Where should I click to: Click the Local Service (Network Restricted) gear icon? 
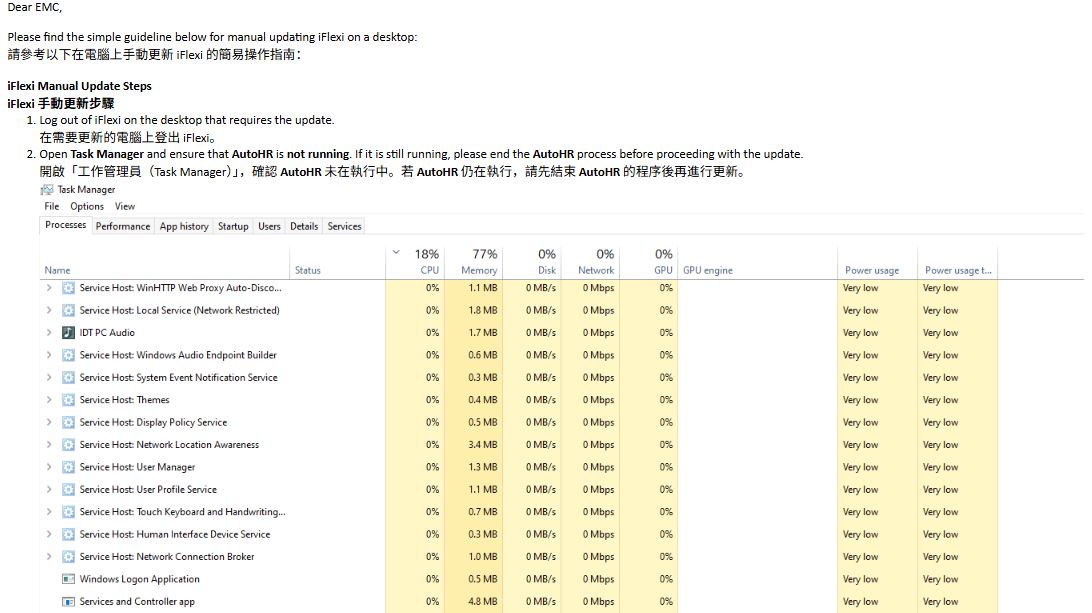click(68, 310)
